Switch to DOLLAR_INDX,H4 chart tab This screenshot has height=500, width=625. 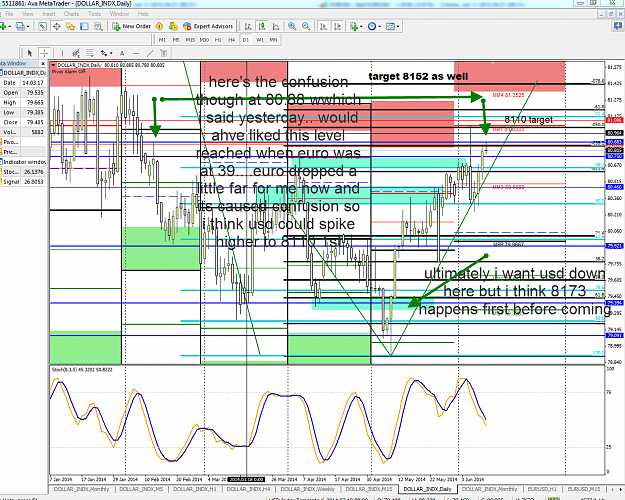tap(248, 489)
